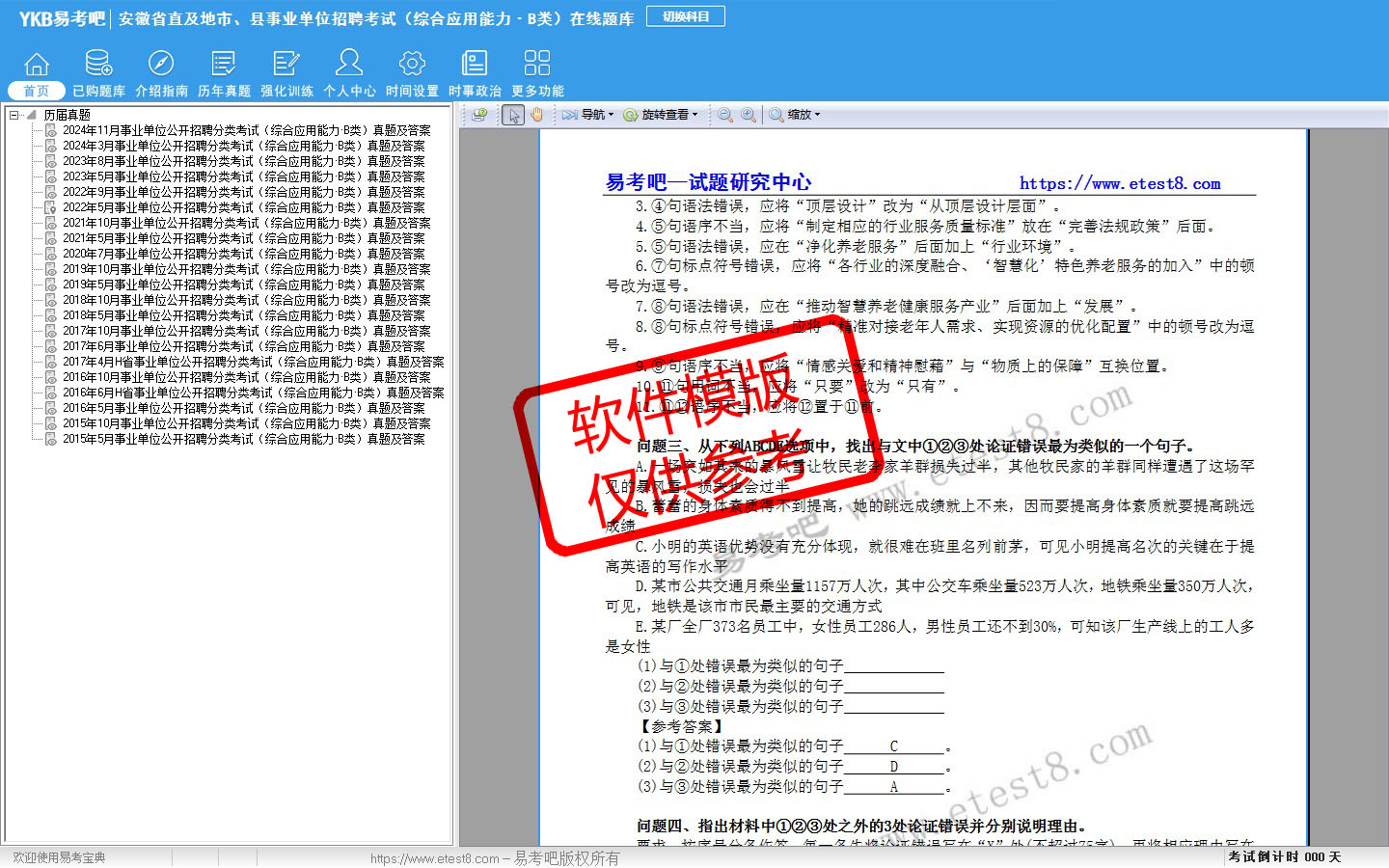Open the 缩放 zoom dropdown
Viewport: 1389px width, 868px height.
coord(796,115)
